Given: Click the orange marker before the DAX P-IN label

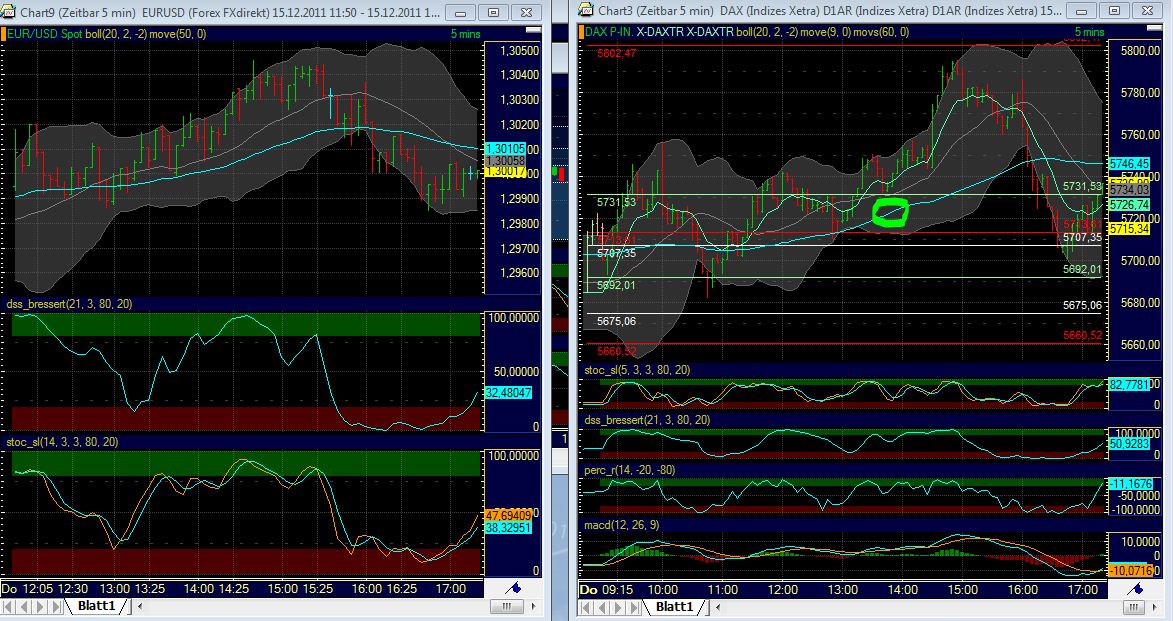Looking at the screenshot, I should (x=581, y=33).
